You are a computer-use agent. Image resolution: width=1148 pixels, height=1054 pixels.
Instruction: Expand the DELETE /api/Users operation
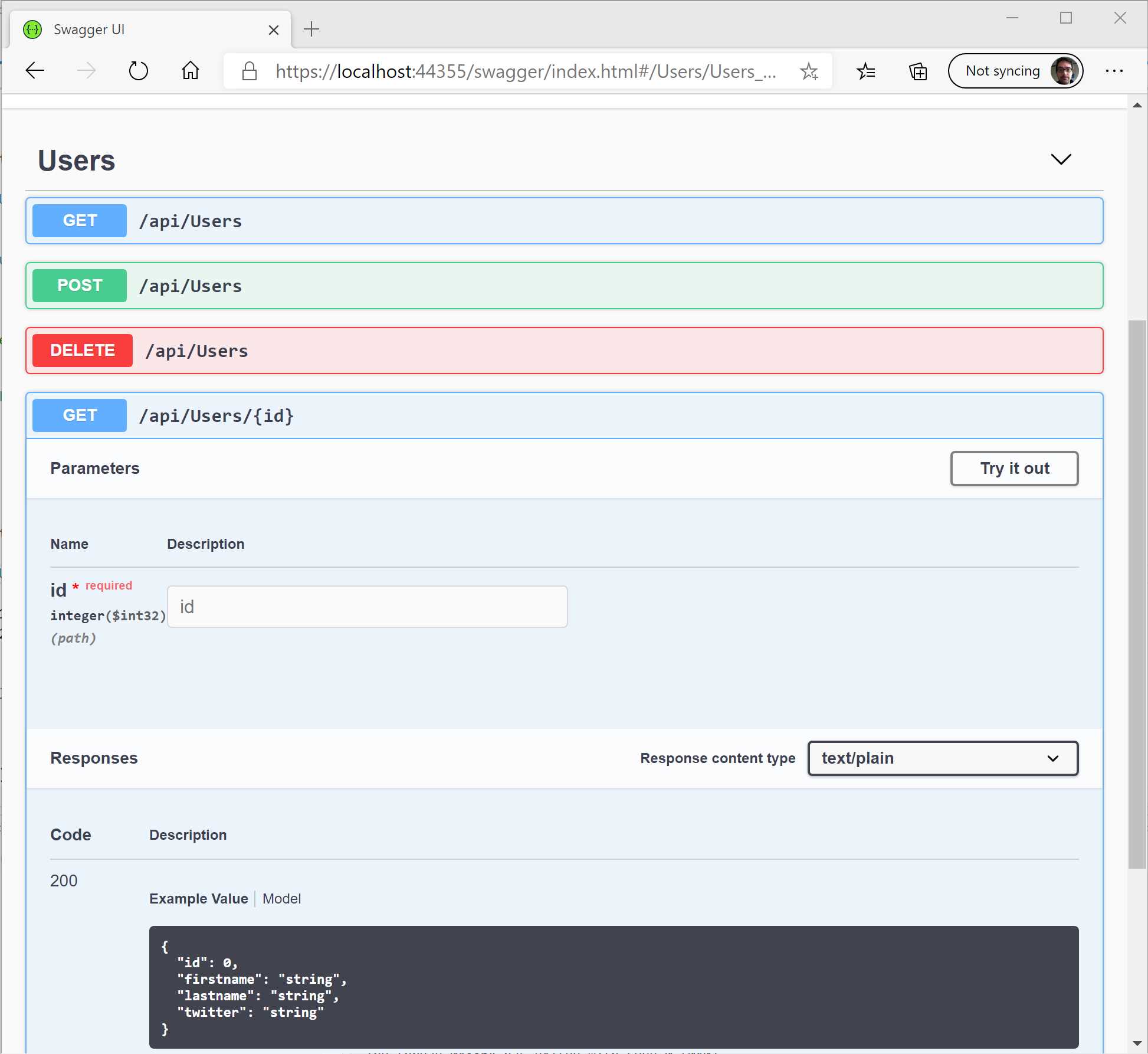click(x=413, y=351)
